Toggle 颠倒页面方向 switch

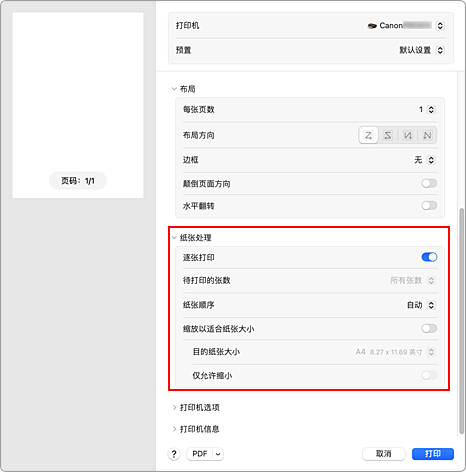pyautogui.click(x=429, y=183)
